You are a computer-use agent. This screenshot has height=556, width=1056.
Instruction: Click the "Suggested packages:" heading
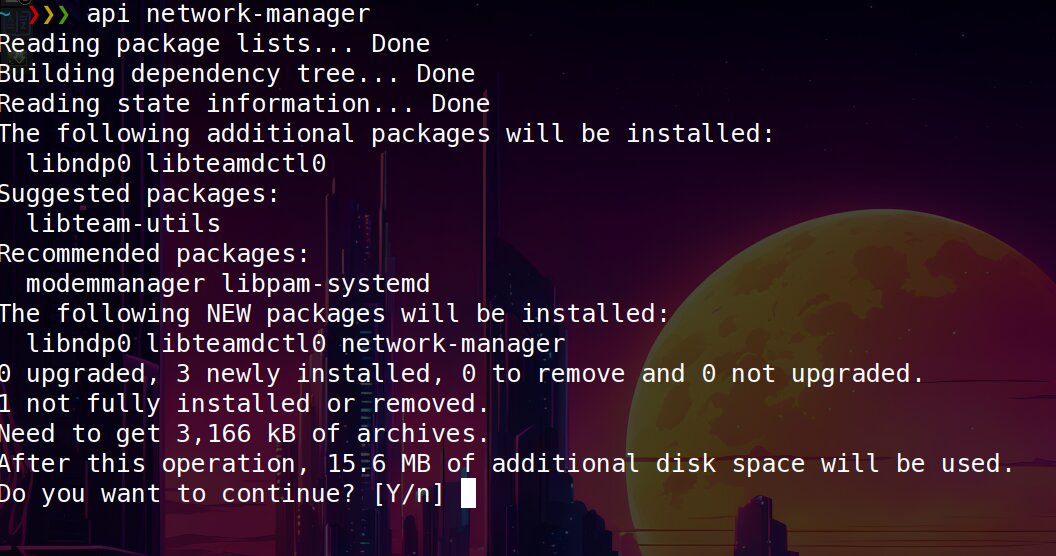140,194
